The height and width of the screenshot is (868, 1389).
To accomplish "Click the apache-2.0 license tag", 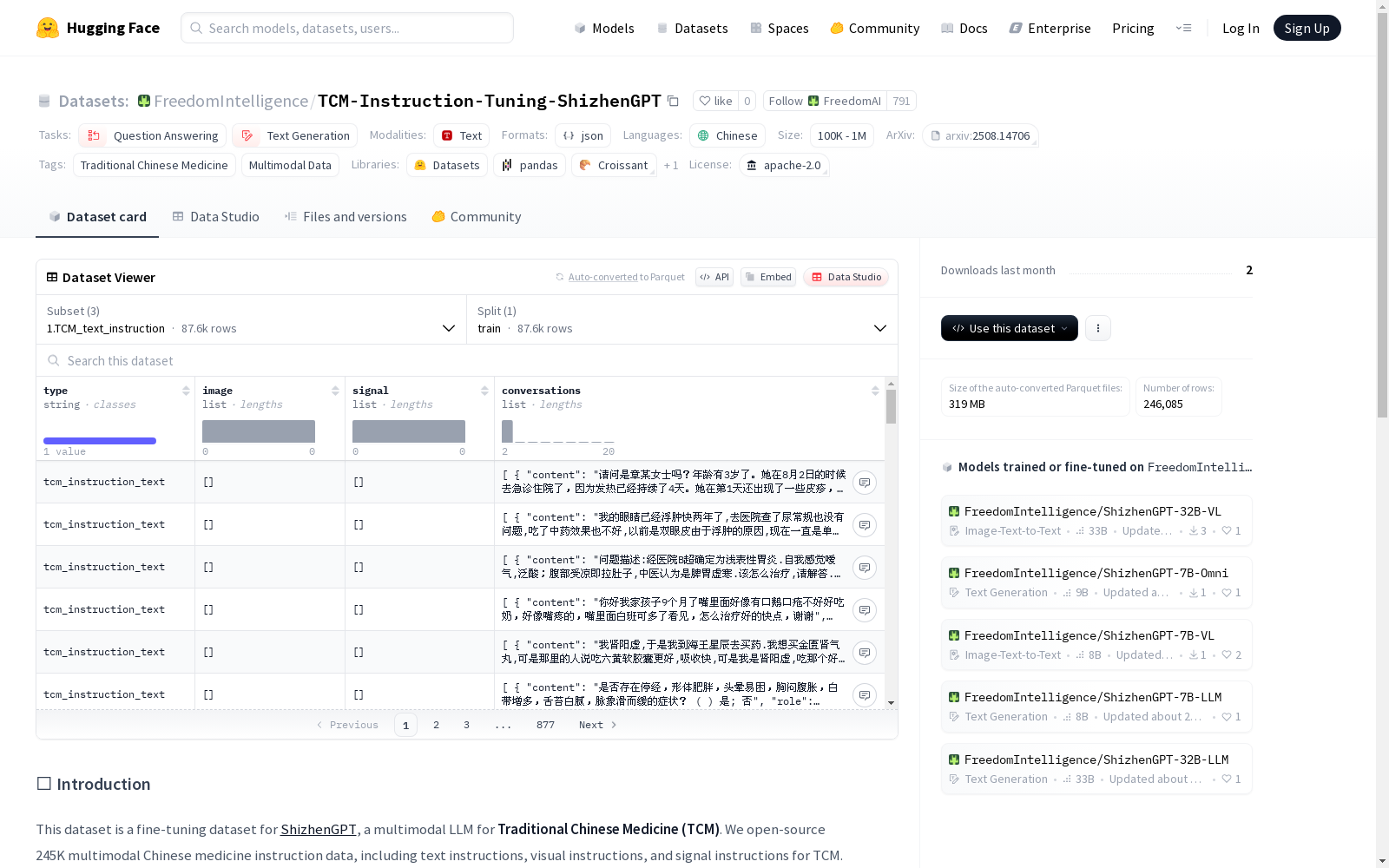I will (x=784, y=165).
